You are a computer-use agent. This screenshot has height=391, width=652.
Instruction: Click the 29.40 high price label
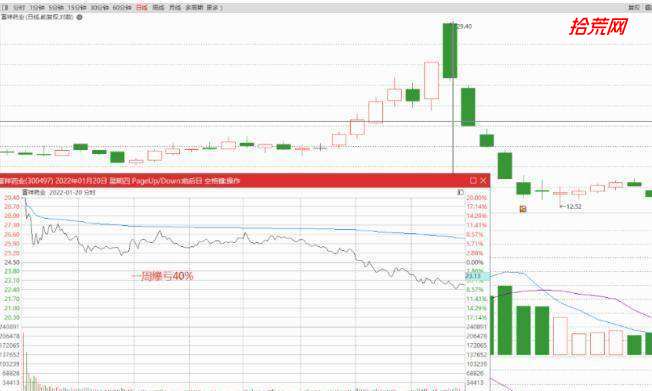click(464, 26)
